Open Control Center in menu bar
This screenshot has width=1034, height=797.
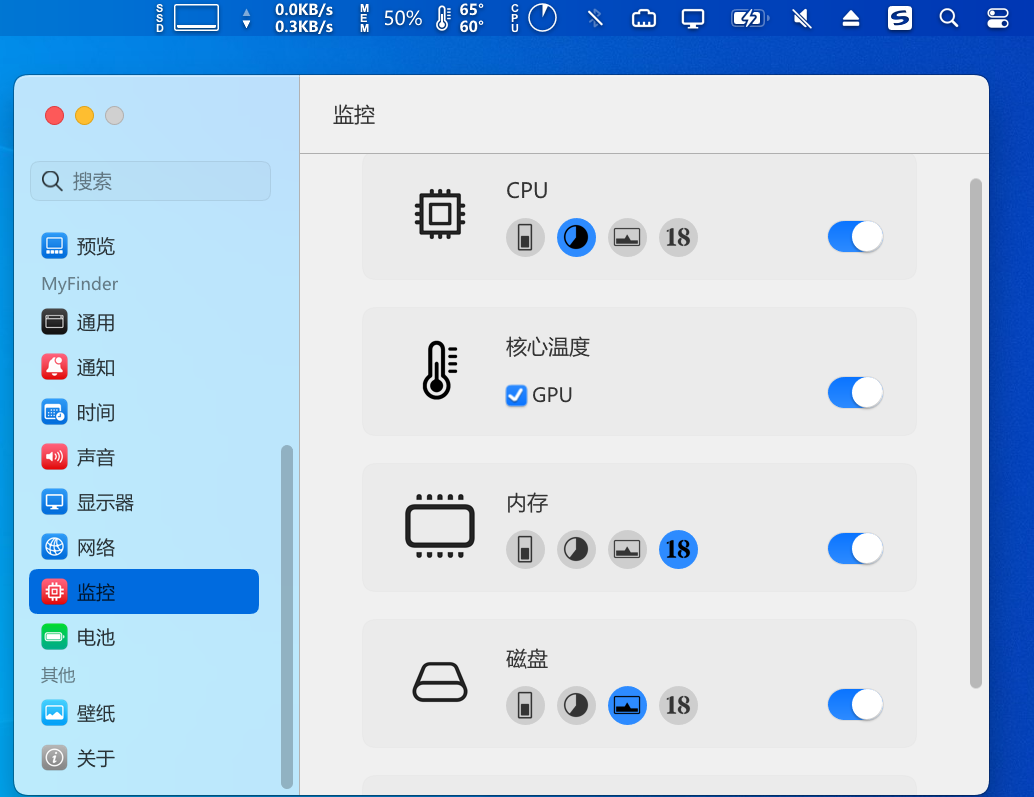click(x=997, y=18)
